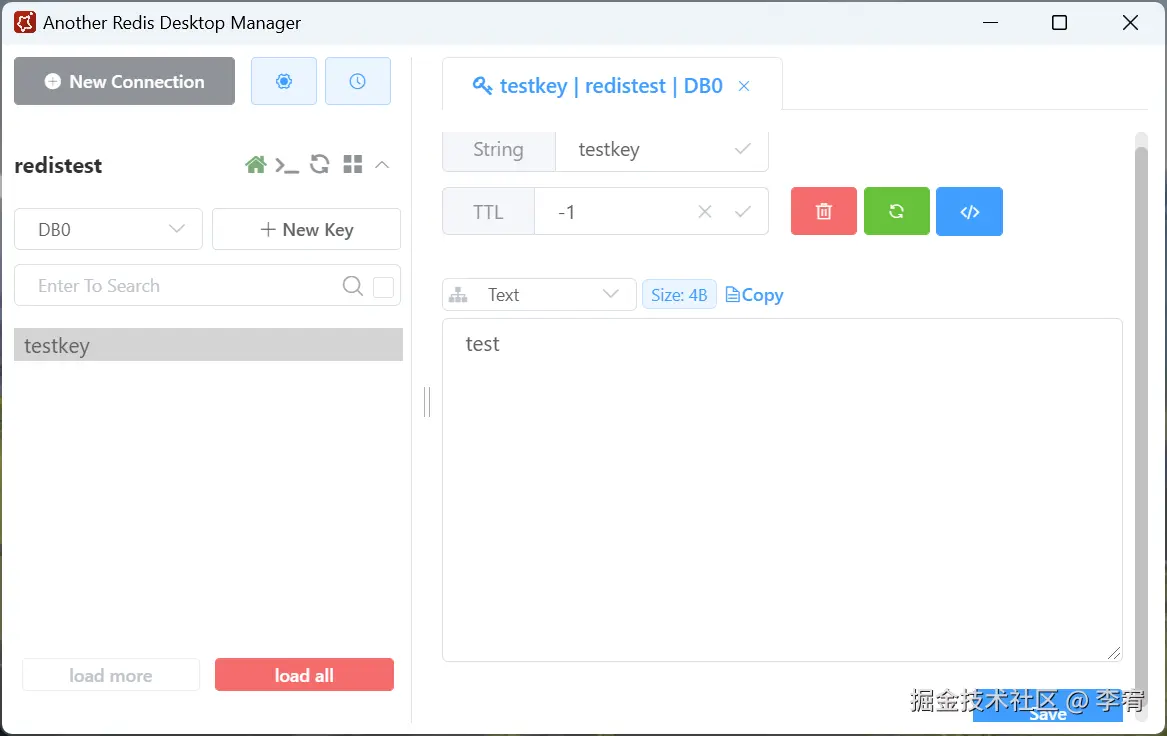Click the Another Redis Desktop Manager app icon
Image resolution: width=1167 pixels, height=736 pixels.
point(25,22)
